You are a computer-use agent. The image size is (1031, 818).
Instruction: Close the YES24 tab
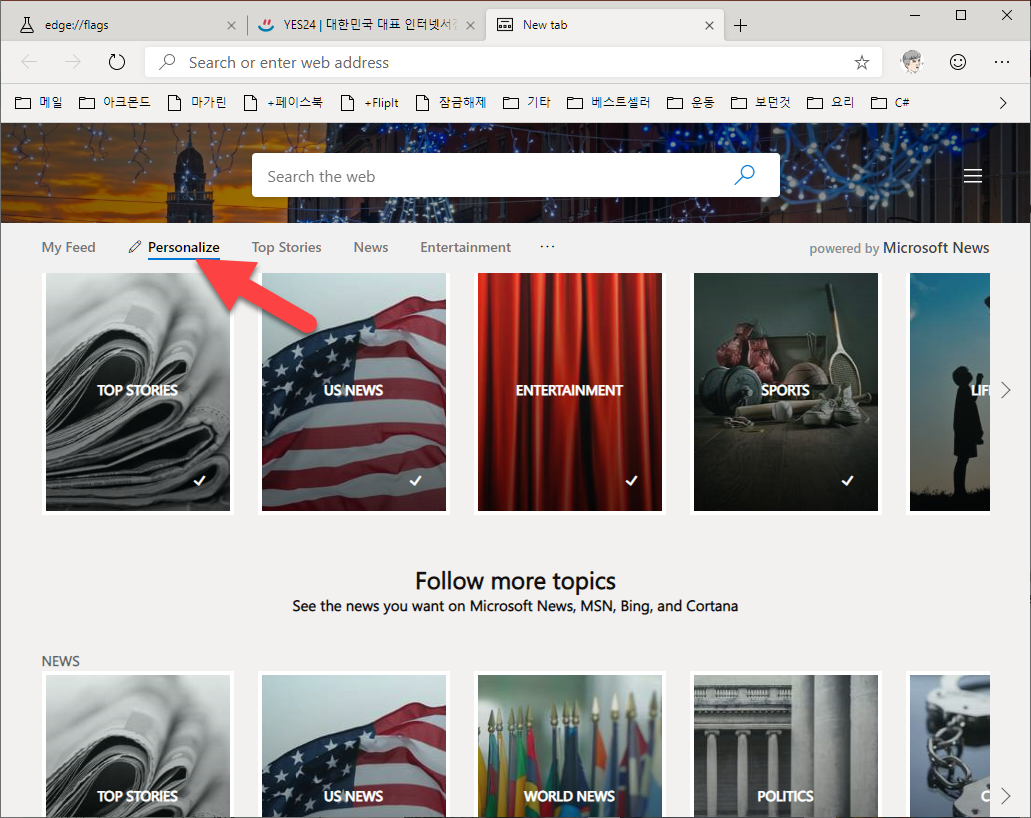click(x=471, y=26)
